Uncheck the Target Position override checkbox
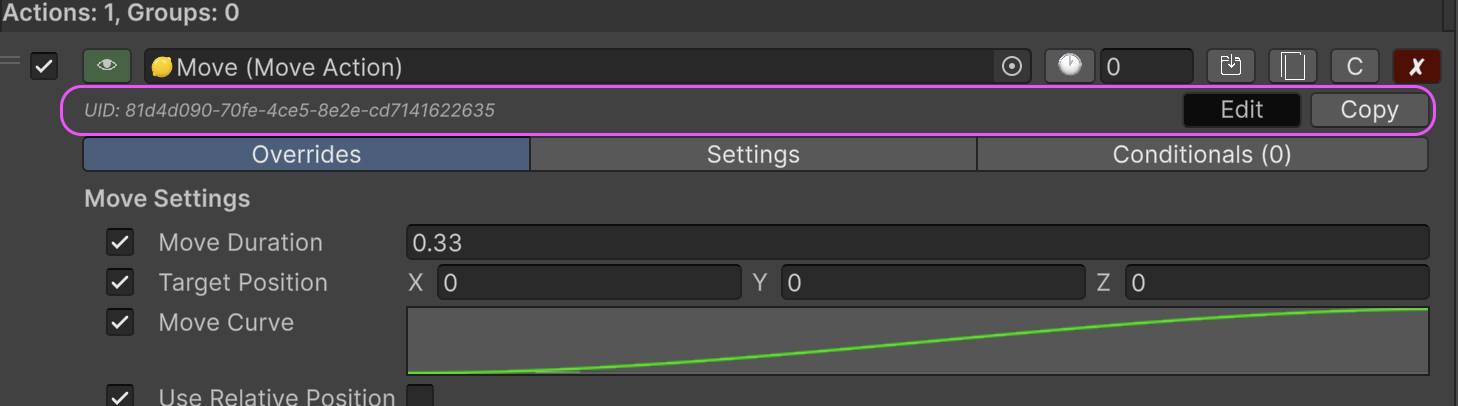Screen dimensions: 1458x406 (120, 282)
